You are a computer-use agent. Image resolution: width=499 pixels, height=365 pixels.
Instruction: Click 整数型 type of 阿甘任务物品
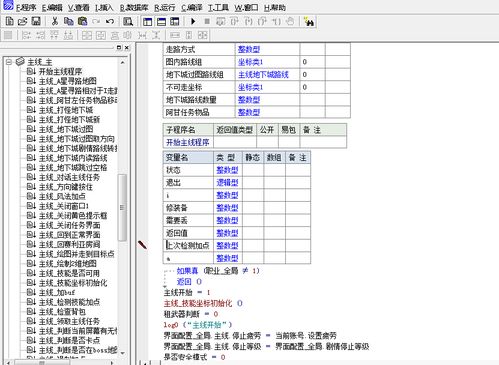(249, 113)
